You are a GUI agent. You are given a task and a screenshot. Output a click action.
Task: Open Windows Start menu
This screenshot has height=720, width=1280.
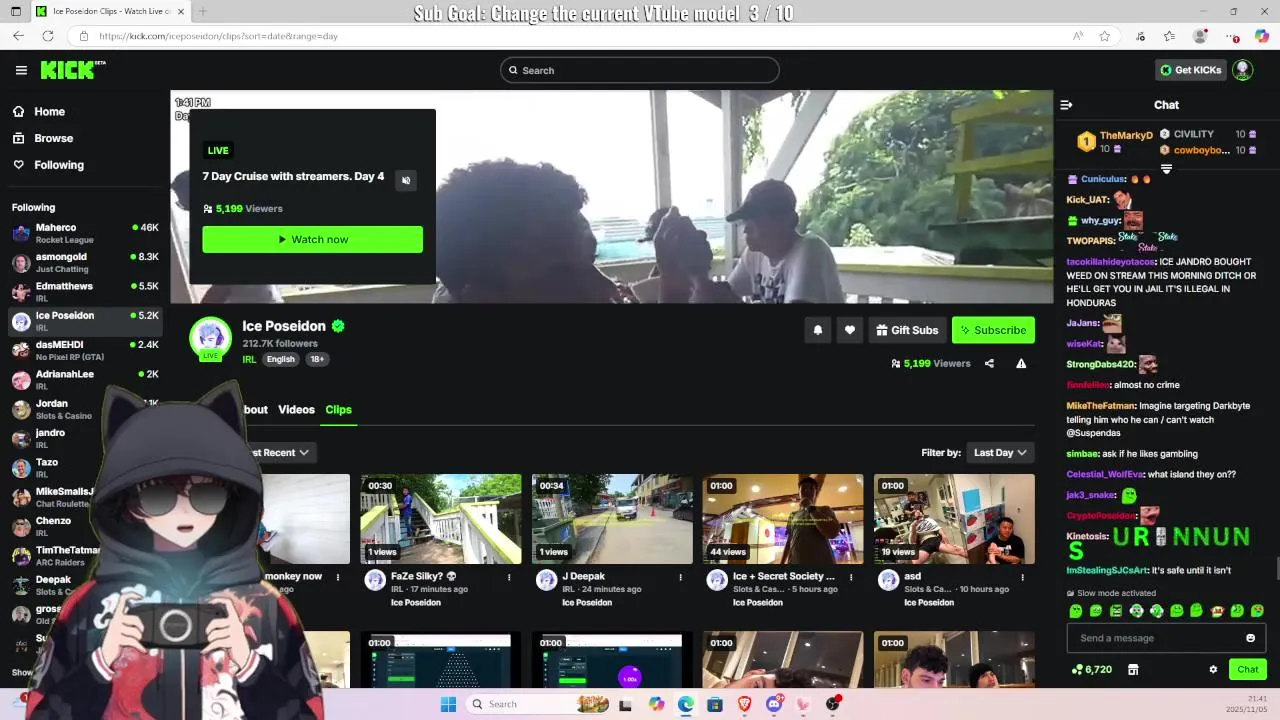click(448, 704)
